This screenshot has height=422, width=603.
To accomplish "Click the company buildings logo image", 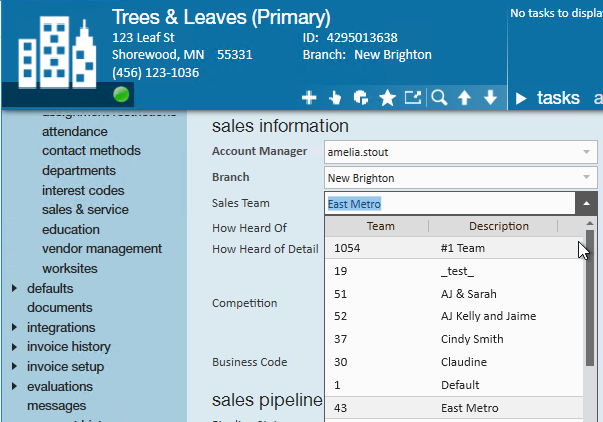I will pyautogui.click(x=56, y=48).
